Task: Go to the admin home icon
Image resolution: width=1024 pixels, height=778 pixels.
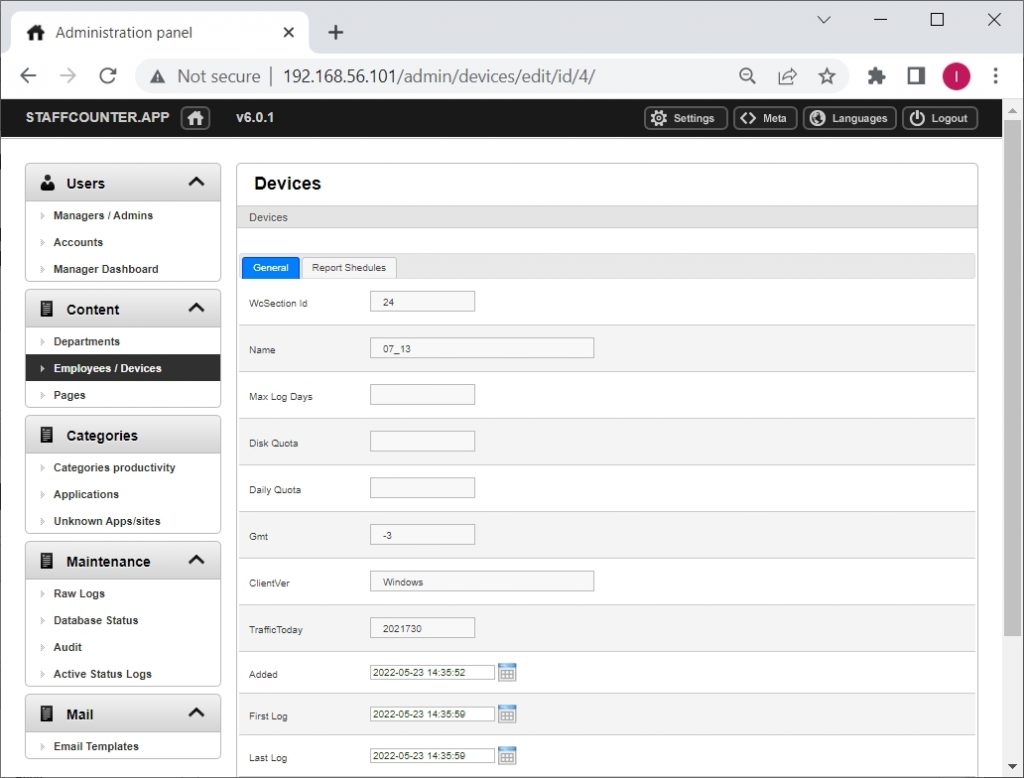Action: [195, 118]
